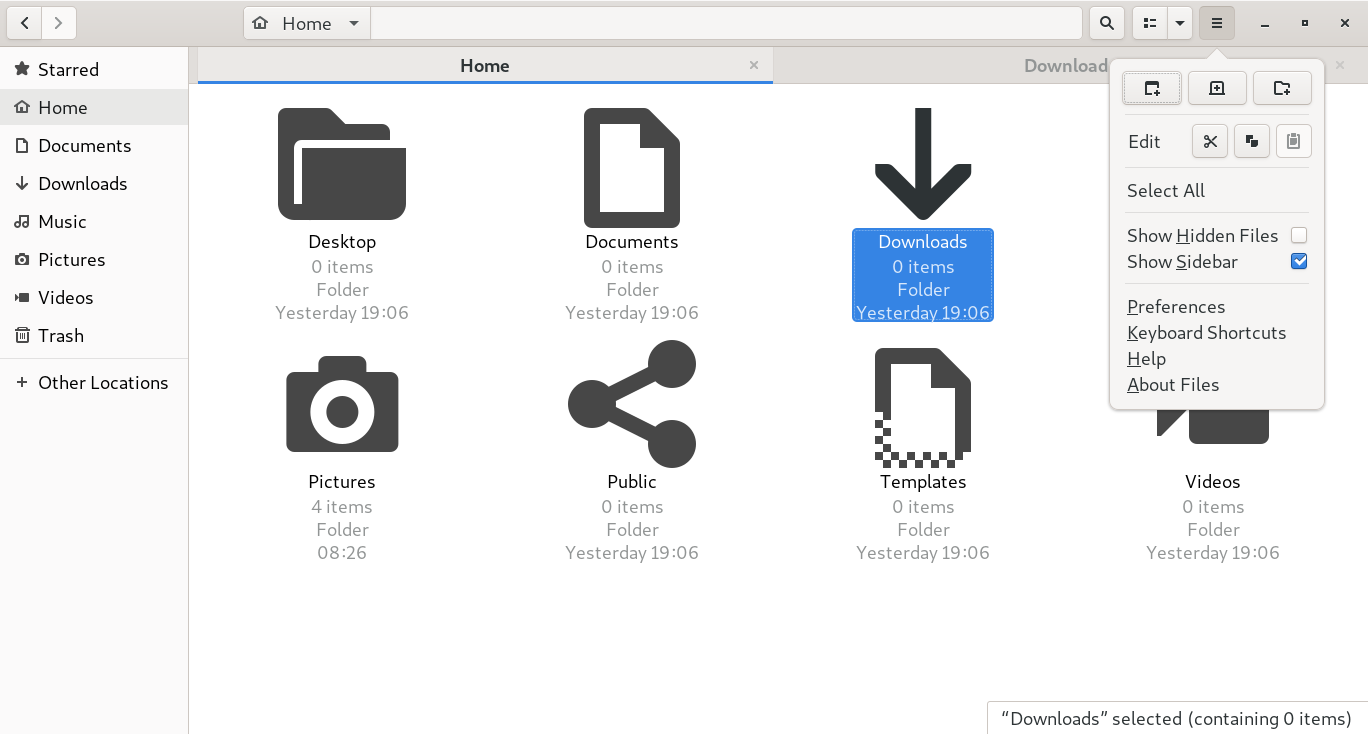Open Home path dropdown in location bar
1368x734 pixels.
(354, 23)
